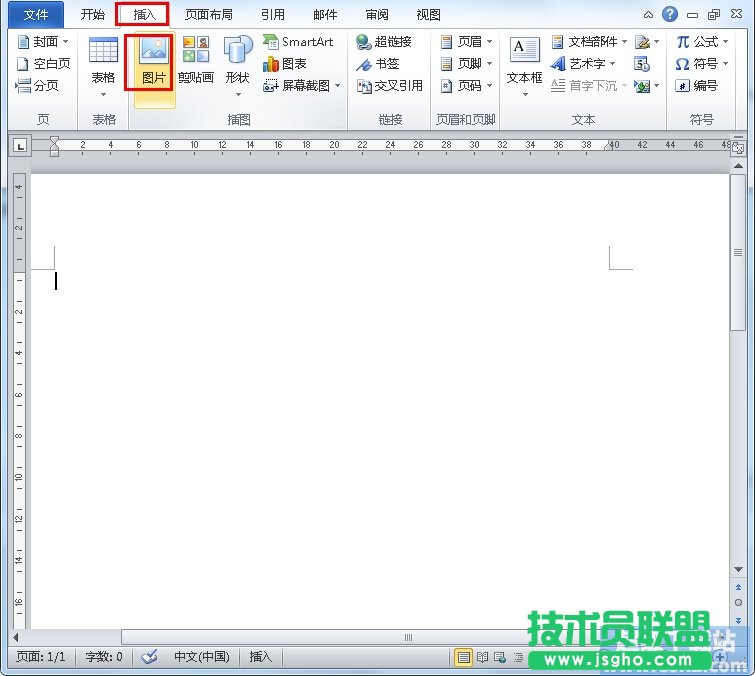Open the 页脚 (Footer) dropdown
This screenshot has width=755, height=676.
tap(467, 64)
